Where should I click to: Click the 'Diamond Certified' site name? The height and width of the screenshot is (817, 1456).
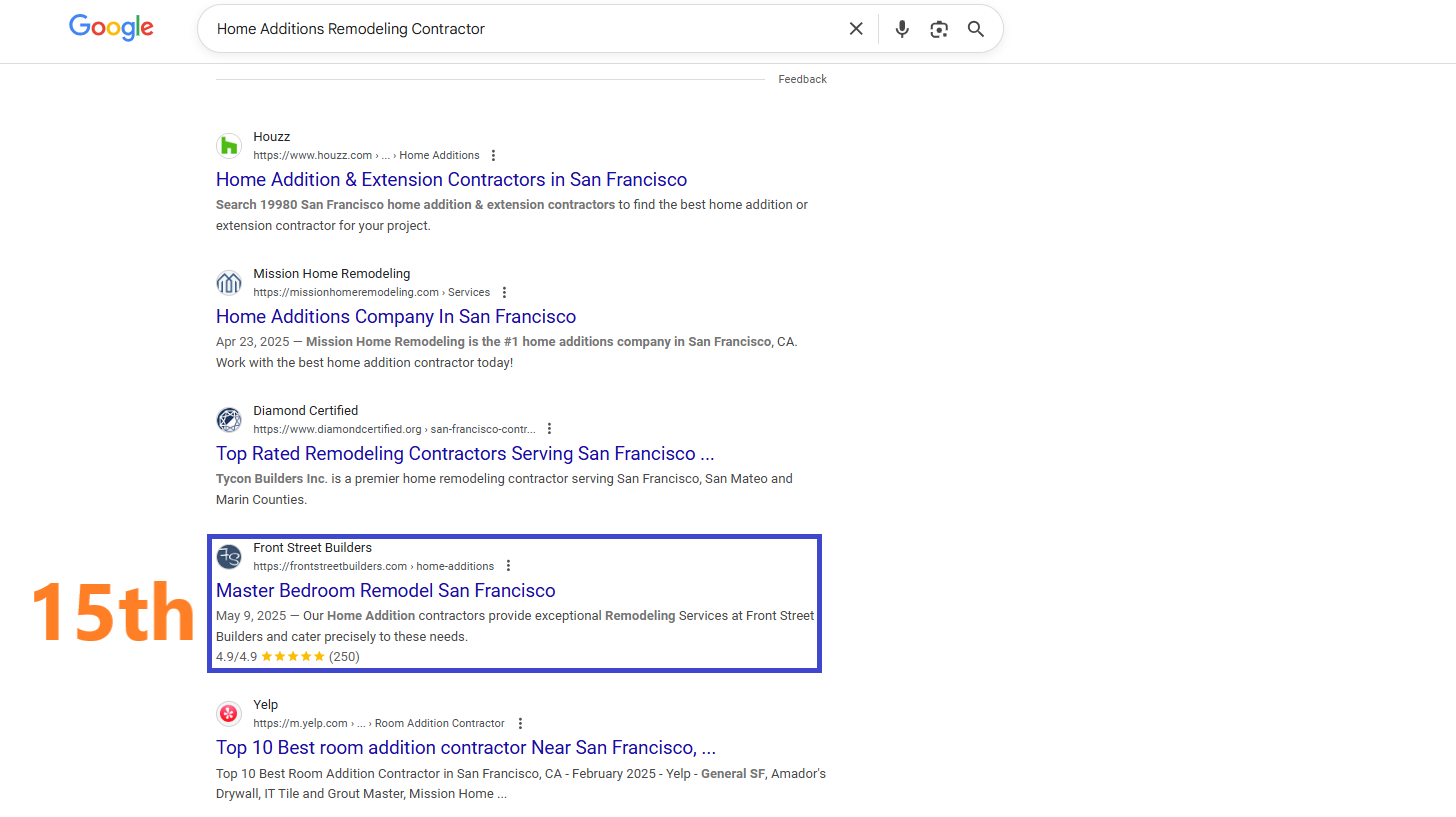click(x=305, y=411)
